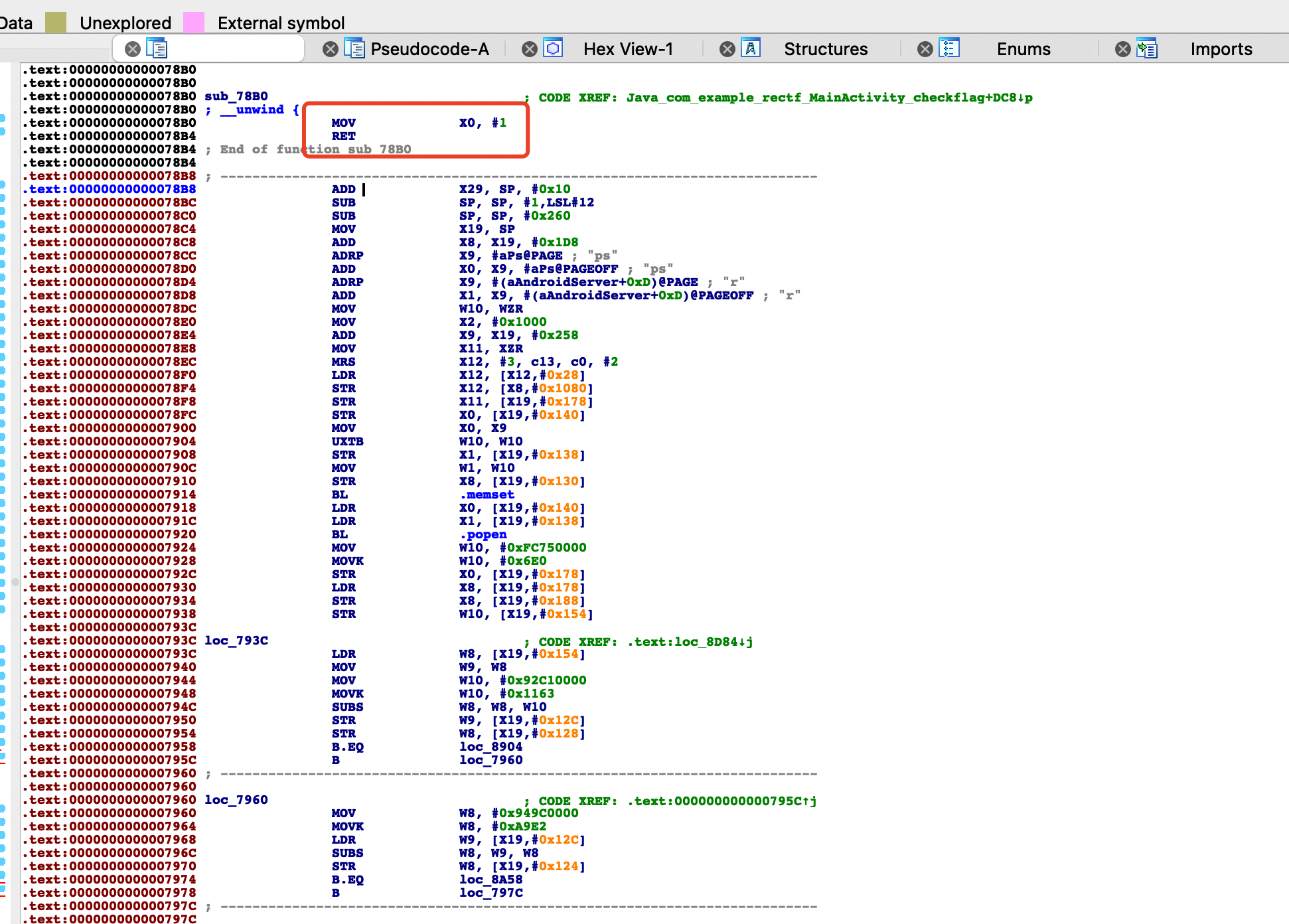Jump to loc_8904 branch target
The width and height of the screenshot is (1289, 924).
[x=491, y=747]
